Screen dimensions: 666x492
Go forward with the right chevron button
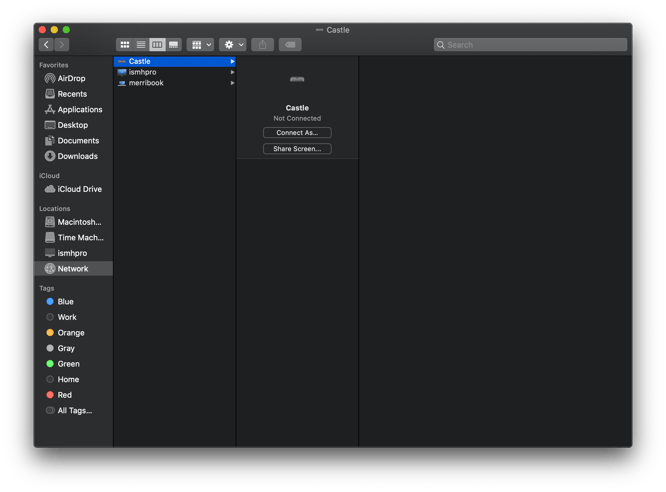pos(62,45)
